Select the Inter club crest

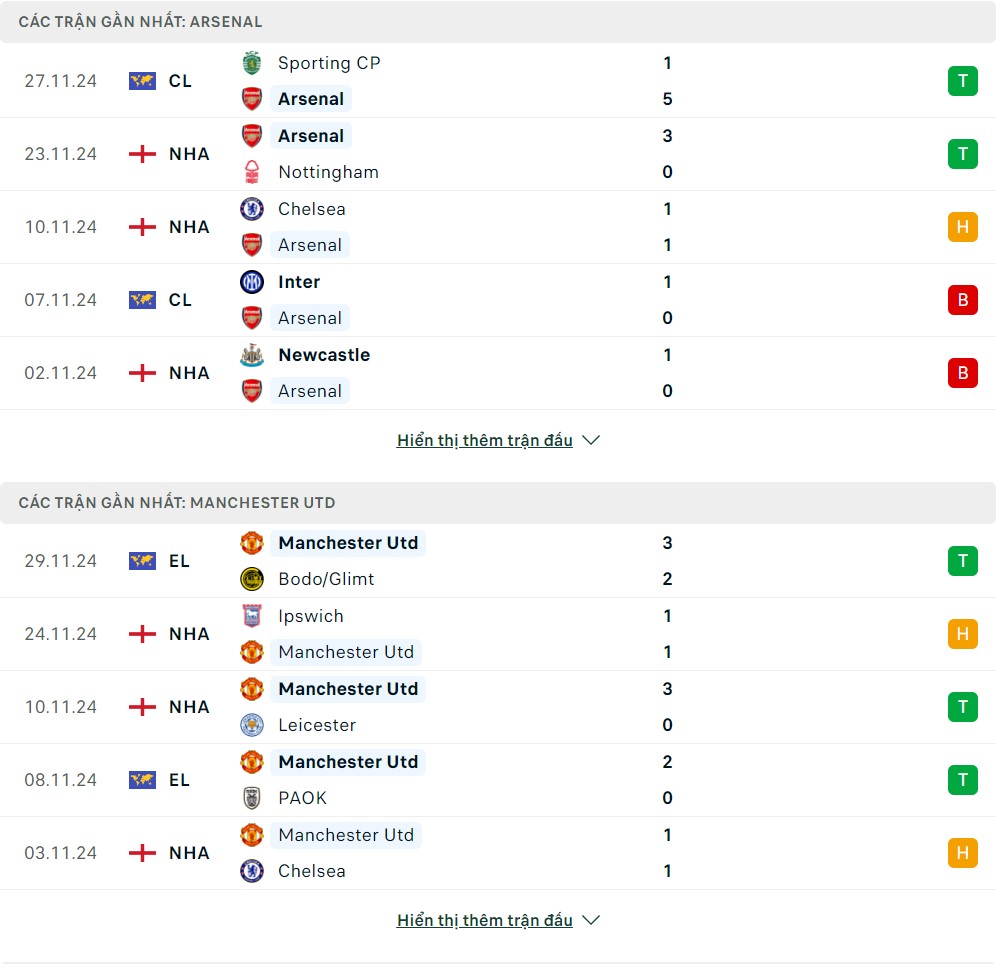point(252,282)
